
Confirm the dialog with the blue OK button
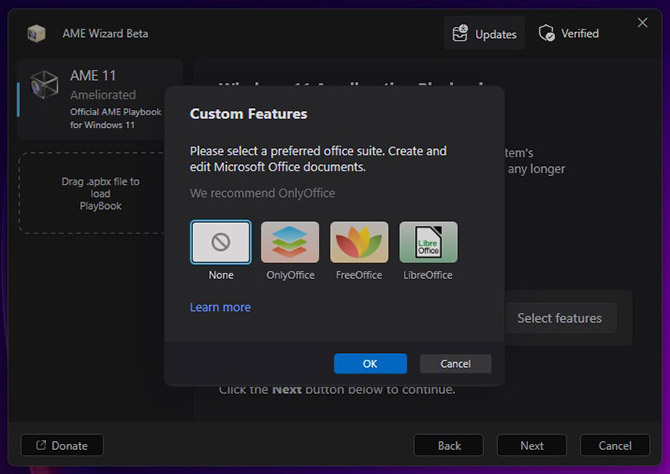click(370, 363)
